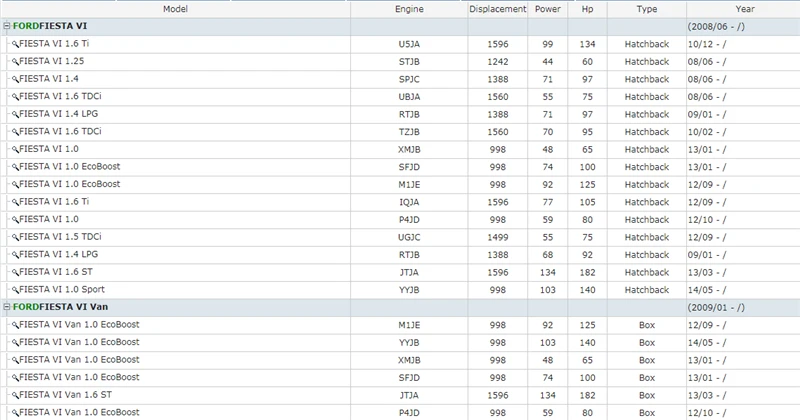The width and height of the screenshot is (800, 420).
Task: Sort by the Hp column header
Action: point(587,9)
